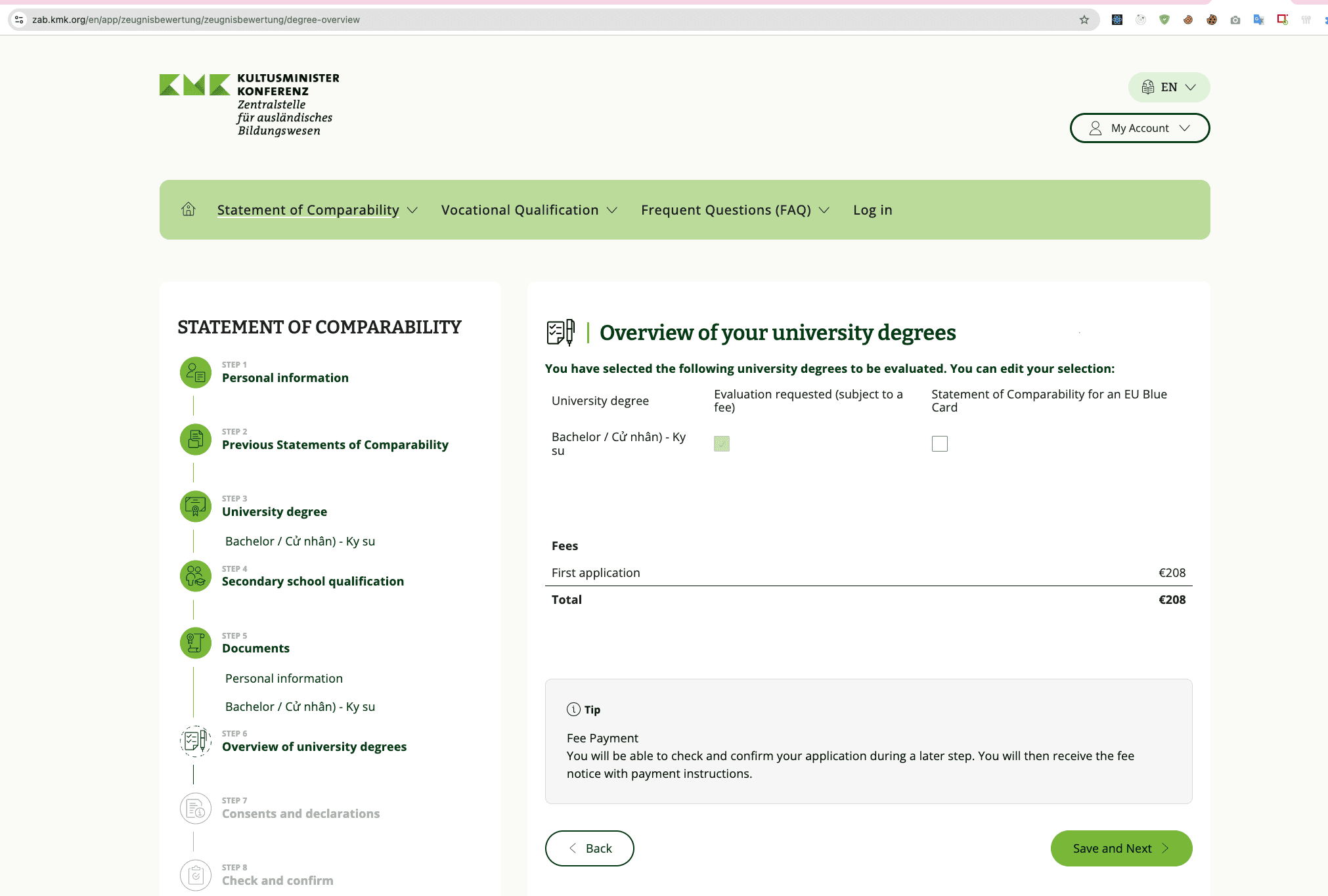Bookmark page with the star icon
The height and width of the screenshot is (896, 1328).
[1084, 20]
